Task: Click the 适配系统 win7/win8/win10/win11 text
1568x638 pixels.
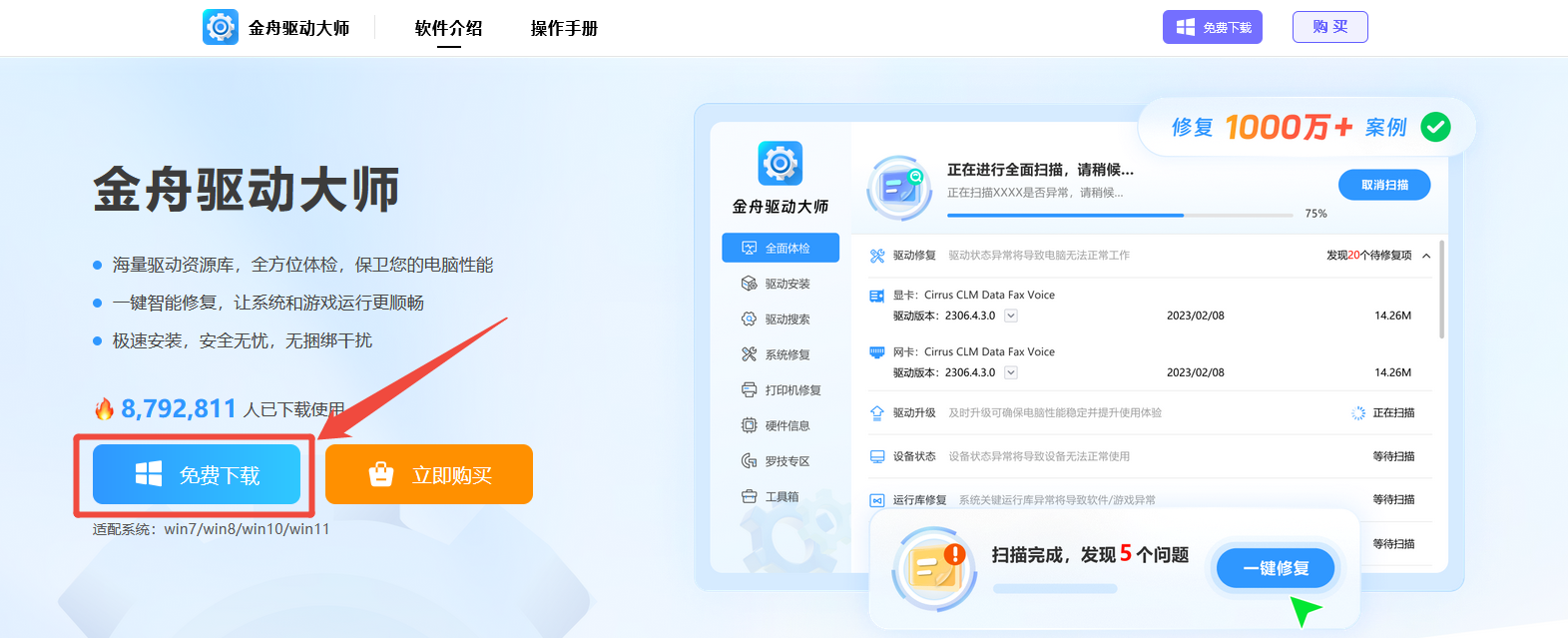Action: click(212, 529)
